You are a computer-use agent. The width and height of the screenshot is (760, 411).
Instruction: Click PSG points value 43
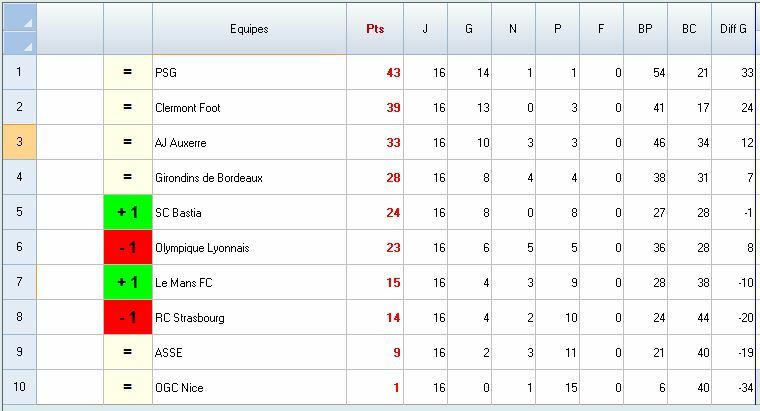coord(393,73)
